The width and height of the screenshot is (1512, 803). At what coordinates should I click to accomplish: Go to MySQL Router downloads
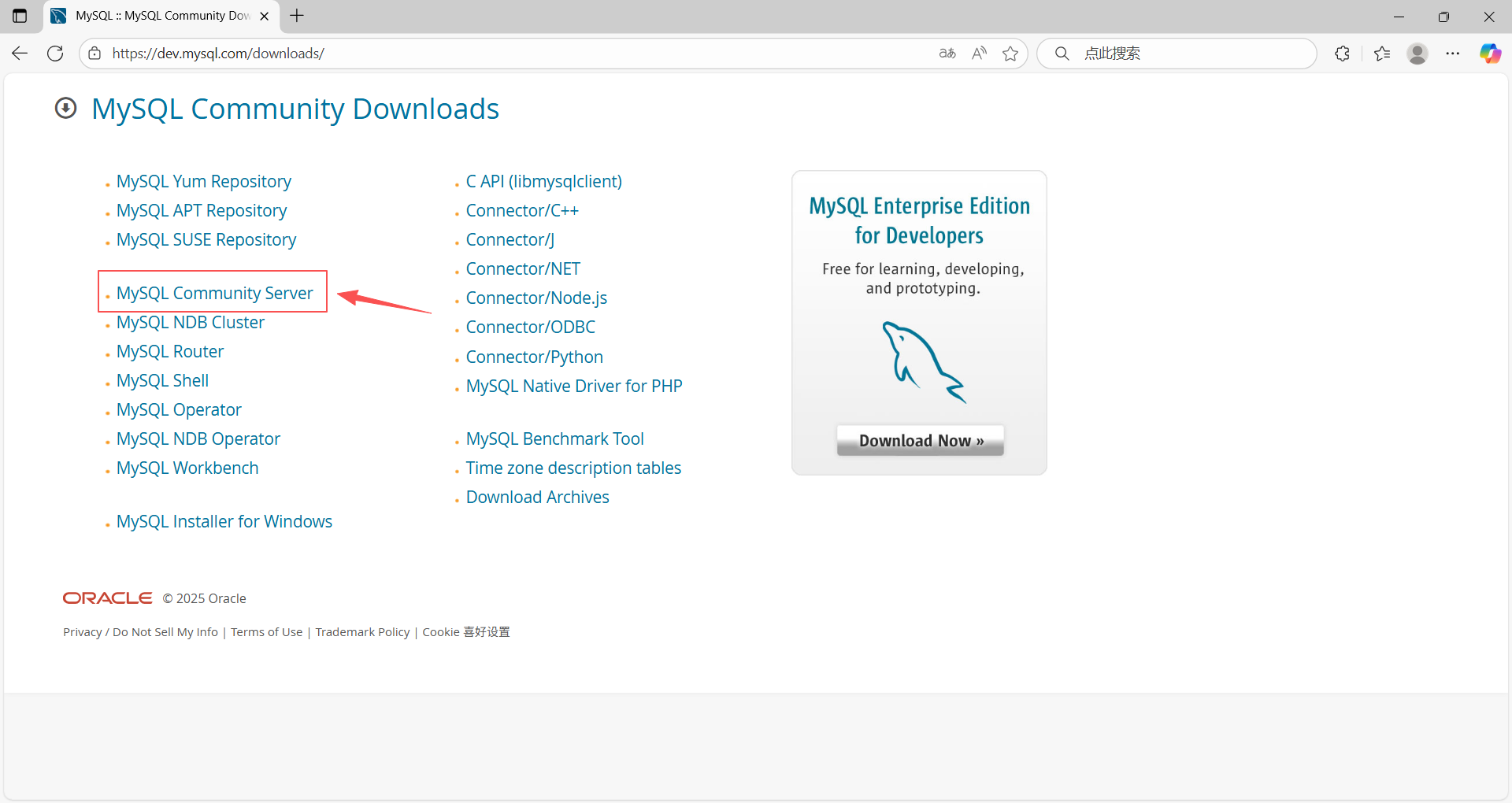pos(170,352)
